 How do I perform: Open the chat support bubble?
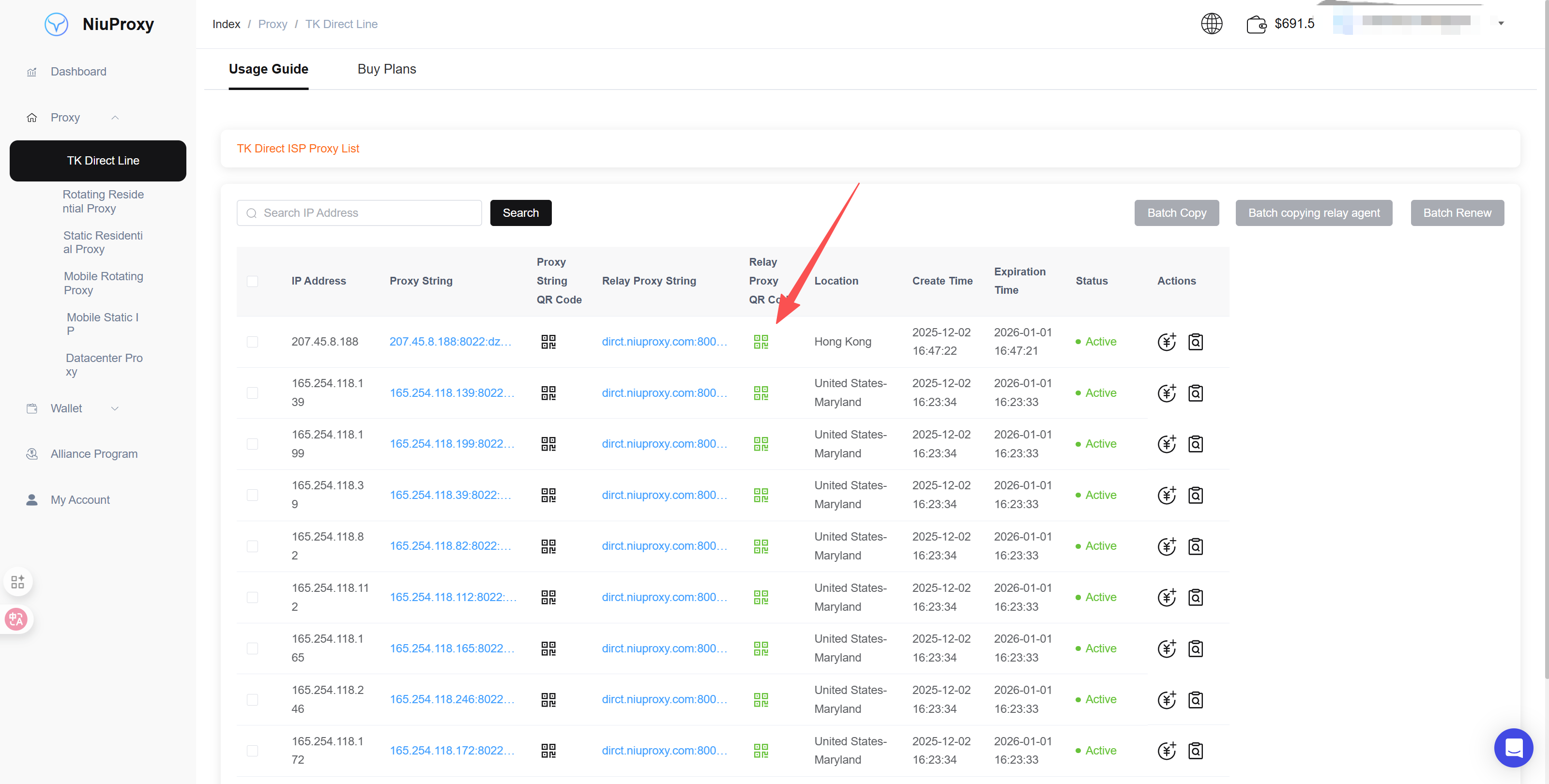pos(1514,747)
